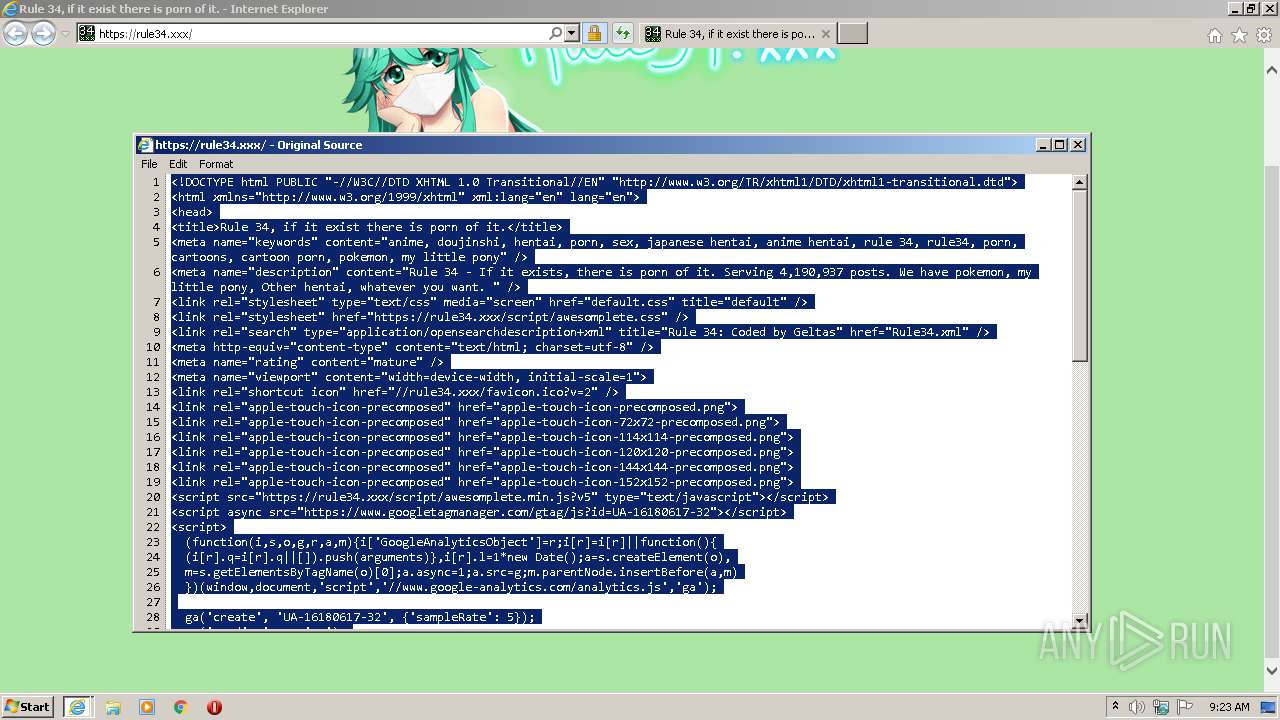Click browser page scrollbar down arrow
Screen dimensions: 1280x720
pyautogui.click(x=1272, y=671)
